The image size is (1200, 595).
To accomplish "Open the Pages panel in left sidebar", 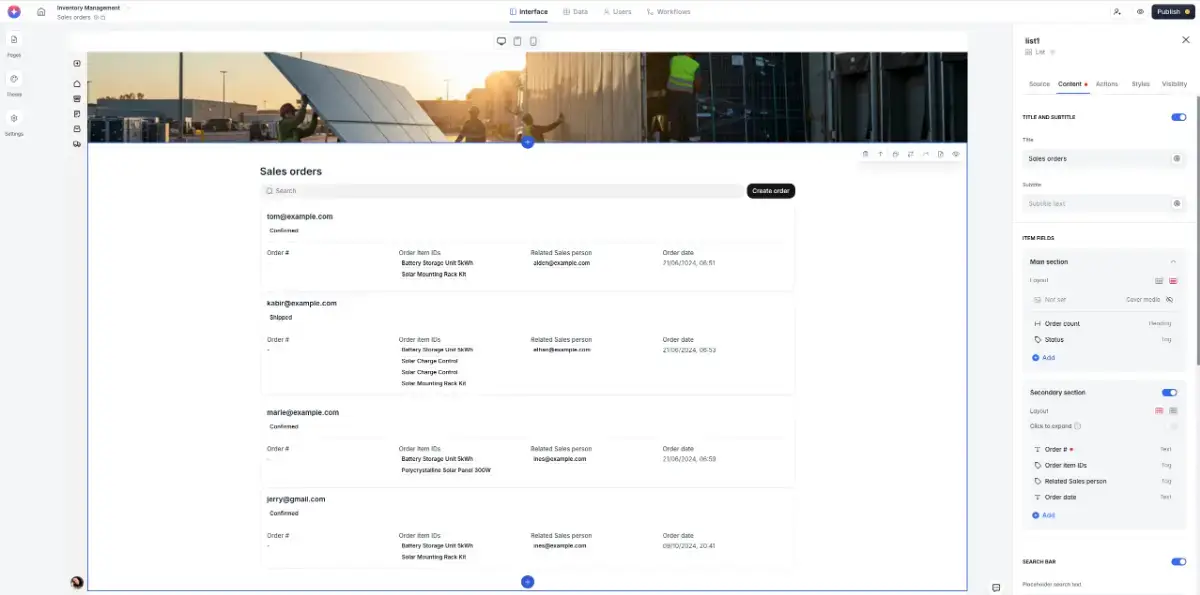I will tap(14, 40).
